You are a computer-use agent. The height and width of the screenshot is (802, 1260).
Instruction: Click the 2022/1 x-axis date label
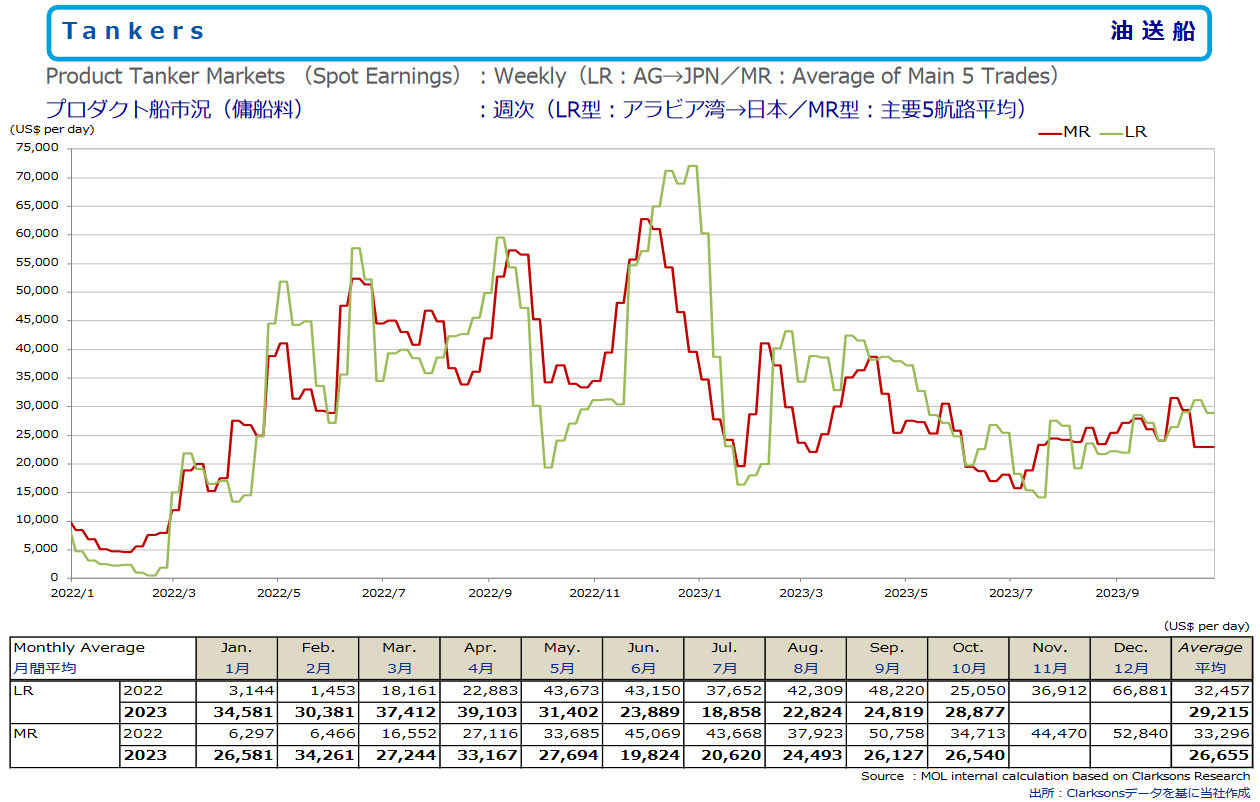point(71,592)
